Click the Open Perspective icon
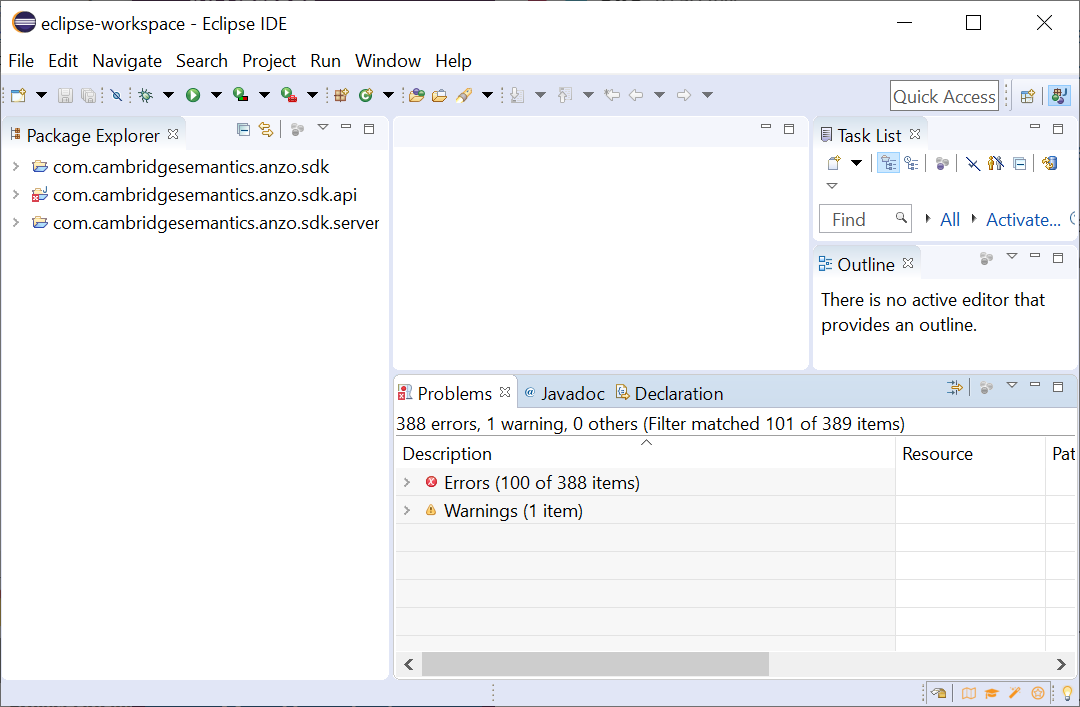The image size is (1080, 707). pyautogui.click(x=1028, y=96)
